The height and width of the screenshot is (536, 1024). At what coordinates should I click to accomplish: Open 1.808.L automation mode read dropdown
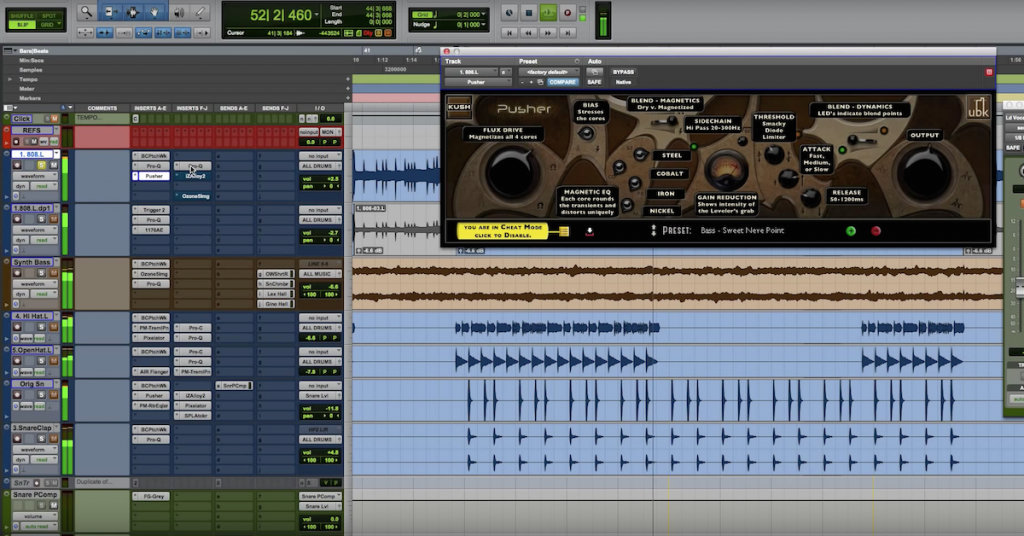pyautogui.click(x=44, y=186)
